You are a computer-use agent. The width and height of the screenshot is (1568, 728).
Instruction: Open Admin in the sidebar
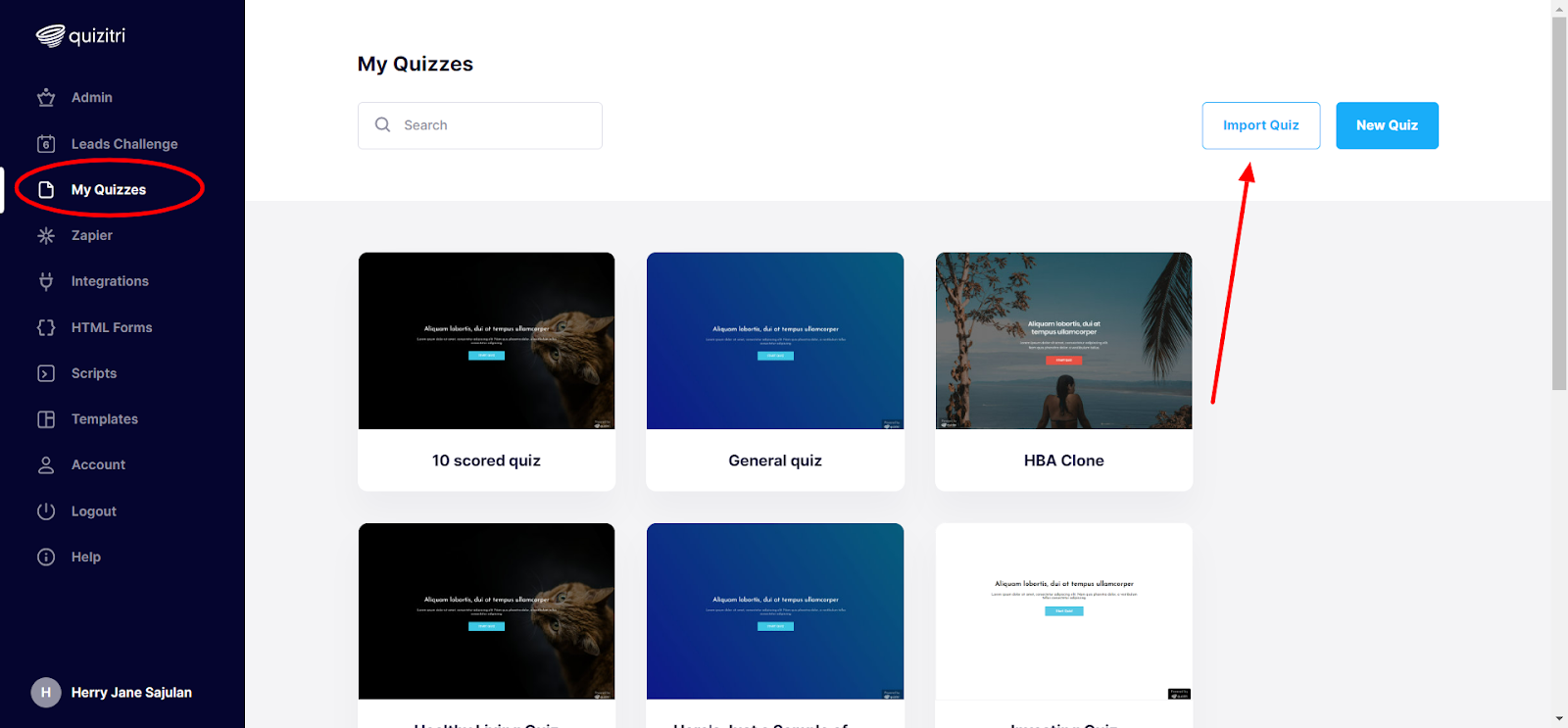pos(92,98)
